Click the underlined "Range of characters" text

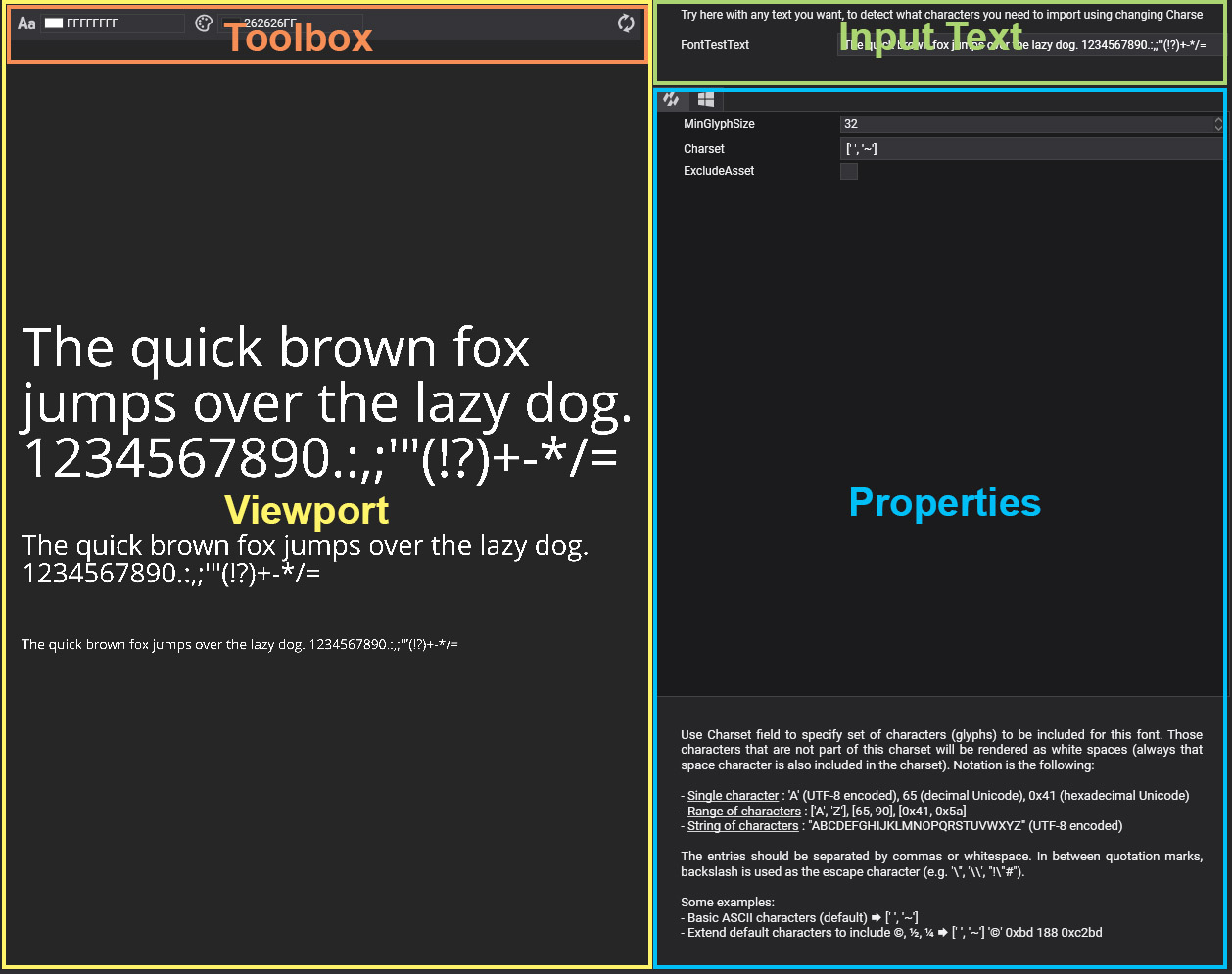(x=743, y=812)
